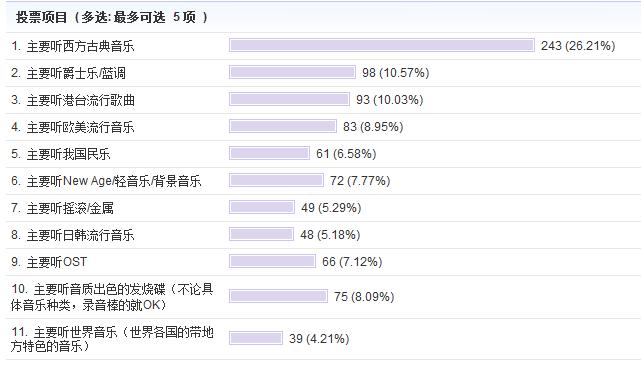Click the 66 (7.12%) OST bar
Screen dimensions: 641x369
click(272, 261)
